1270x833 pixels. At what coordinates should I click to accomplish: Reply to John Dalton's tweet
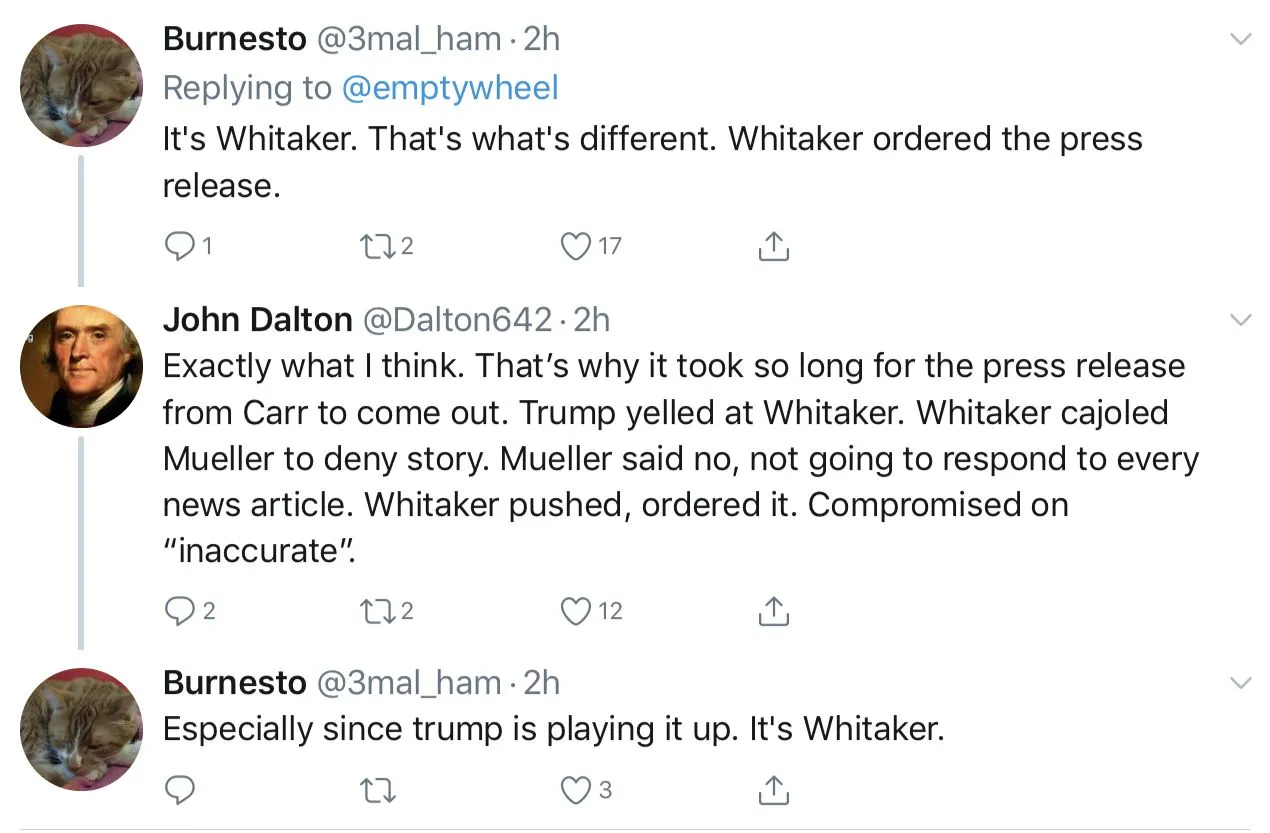[x=178, y=610]
